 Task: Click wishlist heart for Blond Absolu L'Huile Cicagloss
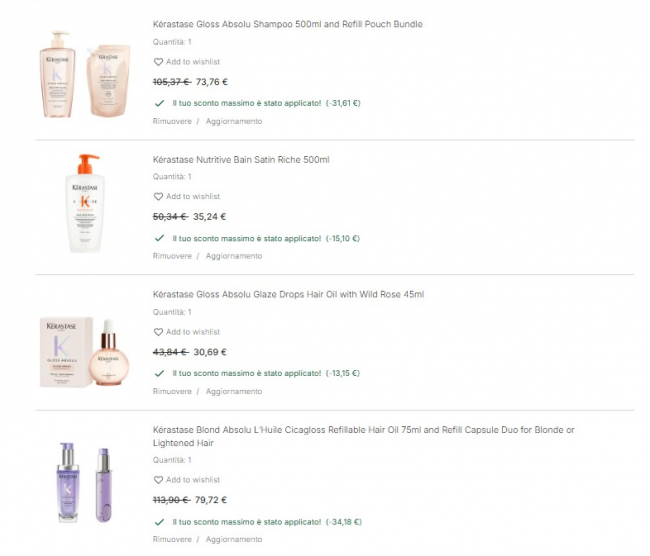click(x=158, y=480)
